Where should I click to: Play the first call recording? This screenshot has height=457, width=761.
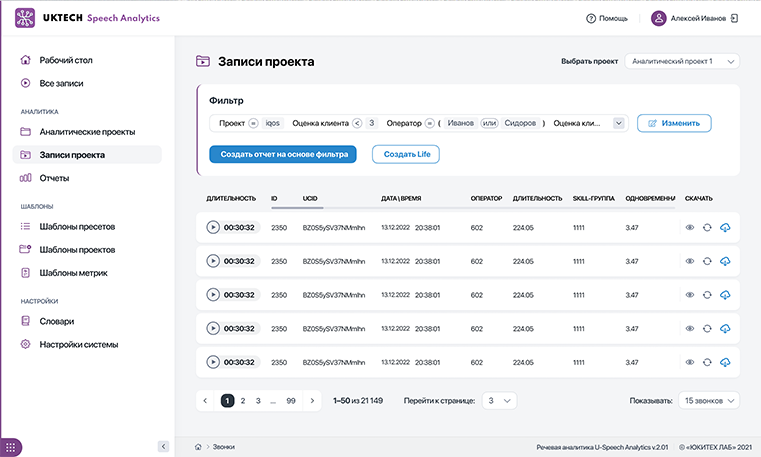click(x=213, y=227)
